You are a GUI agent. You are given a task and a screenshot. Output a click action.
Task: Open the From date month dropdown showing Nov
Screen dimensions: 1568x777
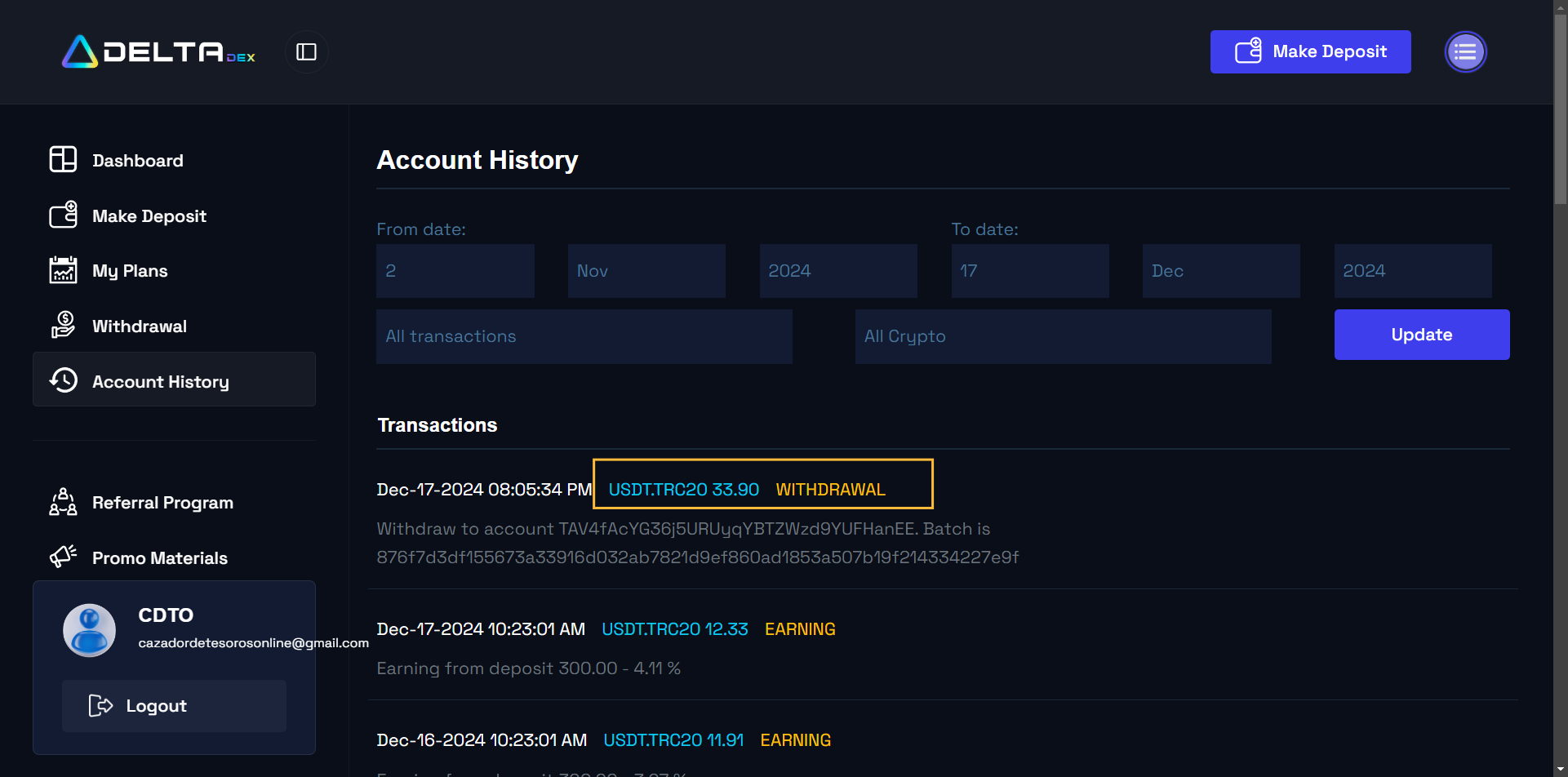(646, 271)
